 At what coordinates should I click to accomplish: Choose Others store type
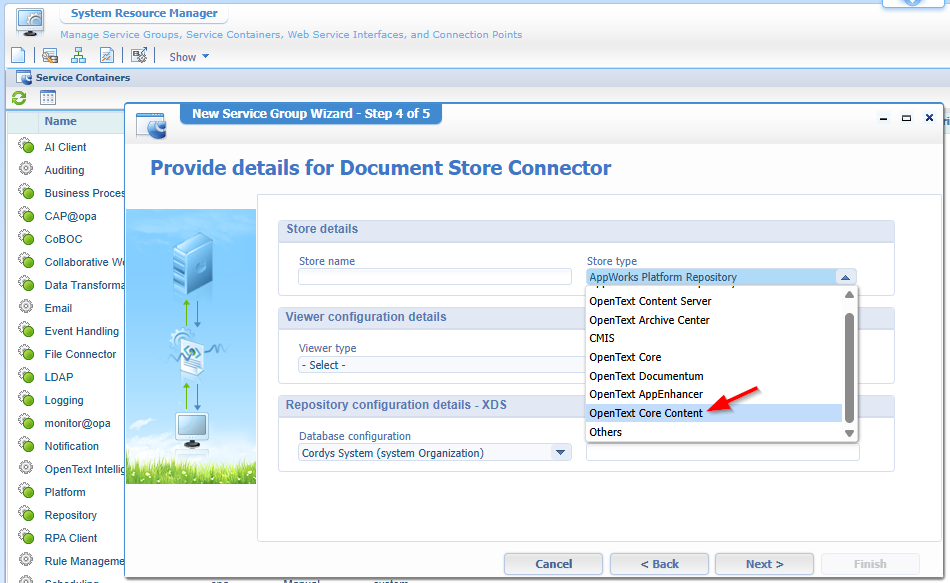605,432
